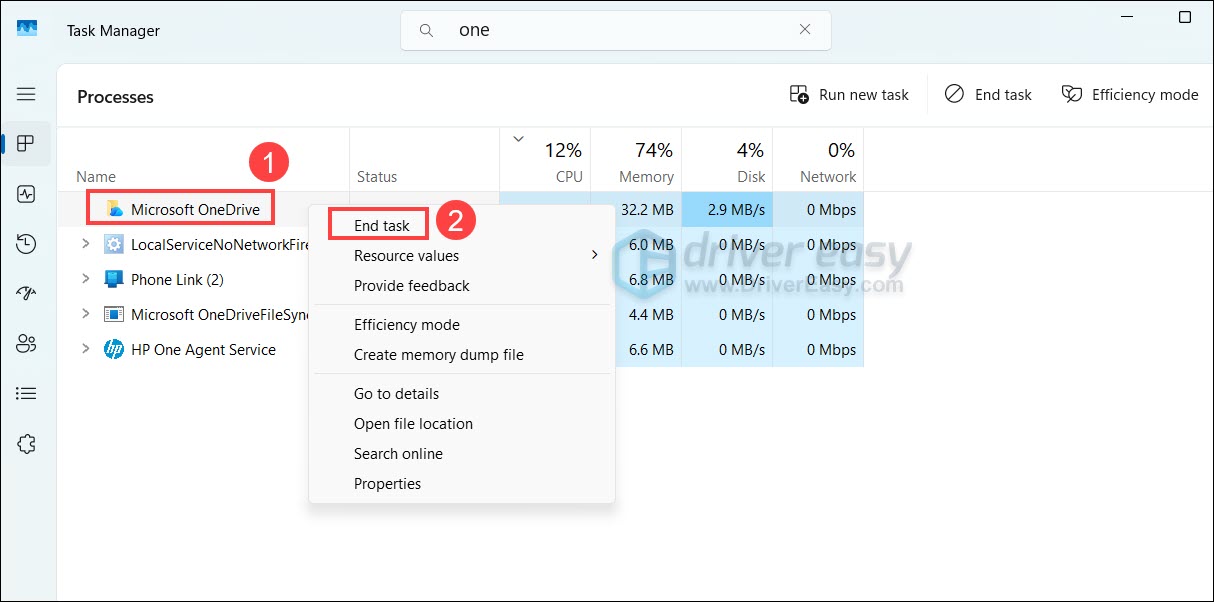Choose Search online menu entry
1214x602 pixels.
[x=462, y=454]
